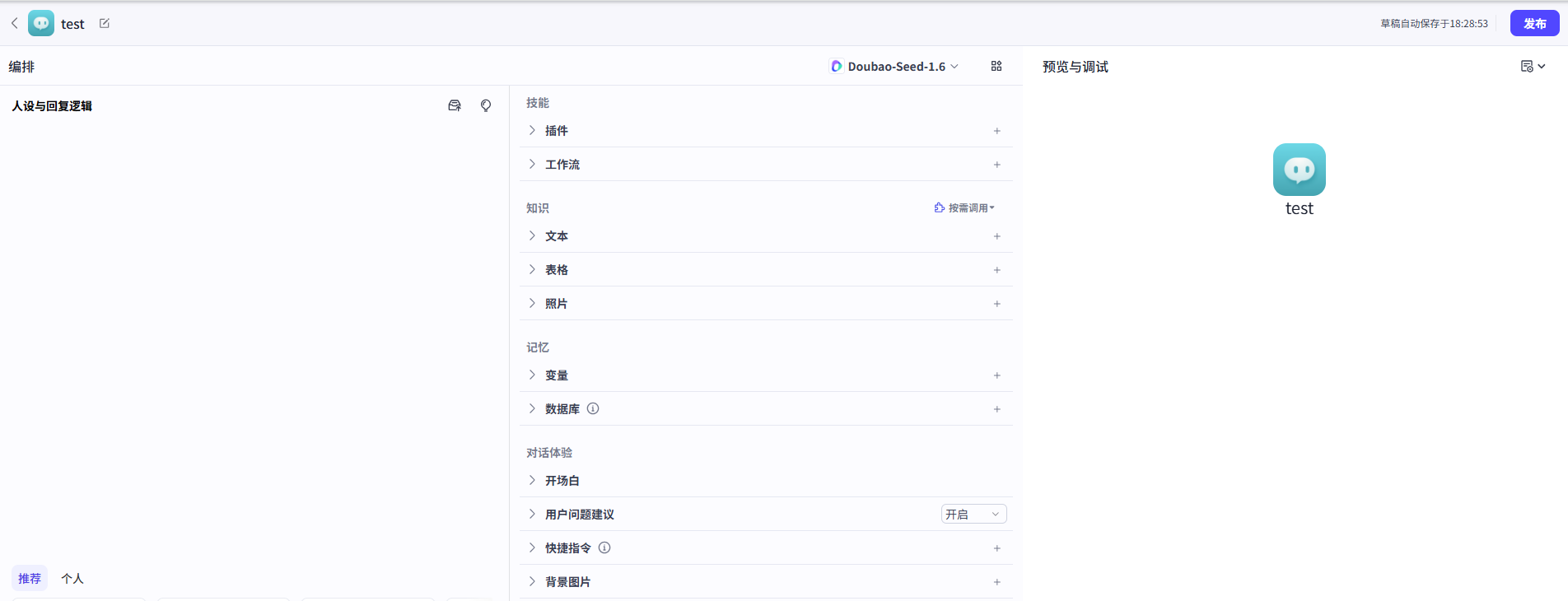The image size is (1568, 601).
Task: Add a background image via the plus icon
Action: pyautogui.click(x=996, y=582)
